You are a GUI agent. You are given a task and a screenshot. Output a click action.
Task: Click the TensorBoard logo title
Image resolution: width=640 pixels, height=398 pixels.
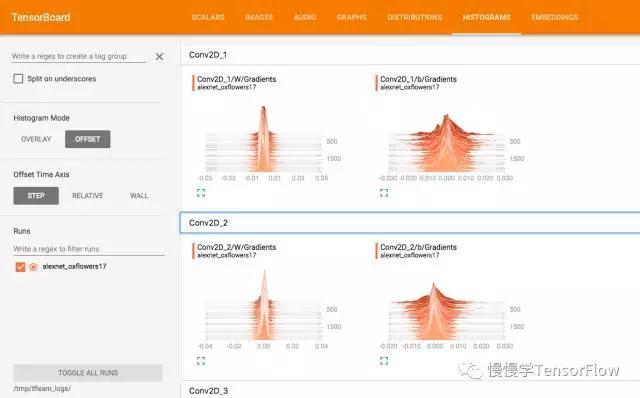click(41, 18)
